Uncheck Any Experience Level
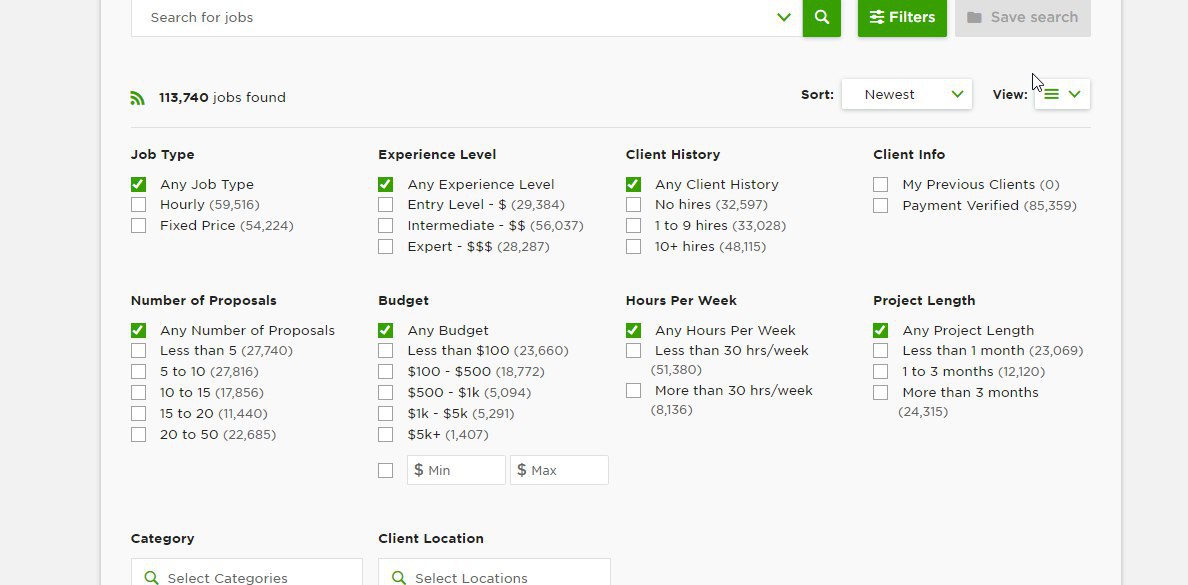The height and width of the screenshot is (585, 1188). (386, 184)
